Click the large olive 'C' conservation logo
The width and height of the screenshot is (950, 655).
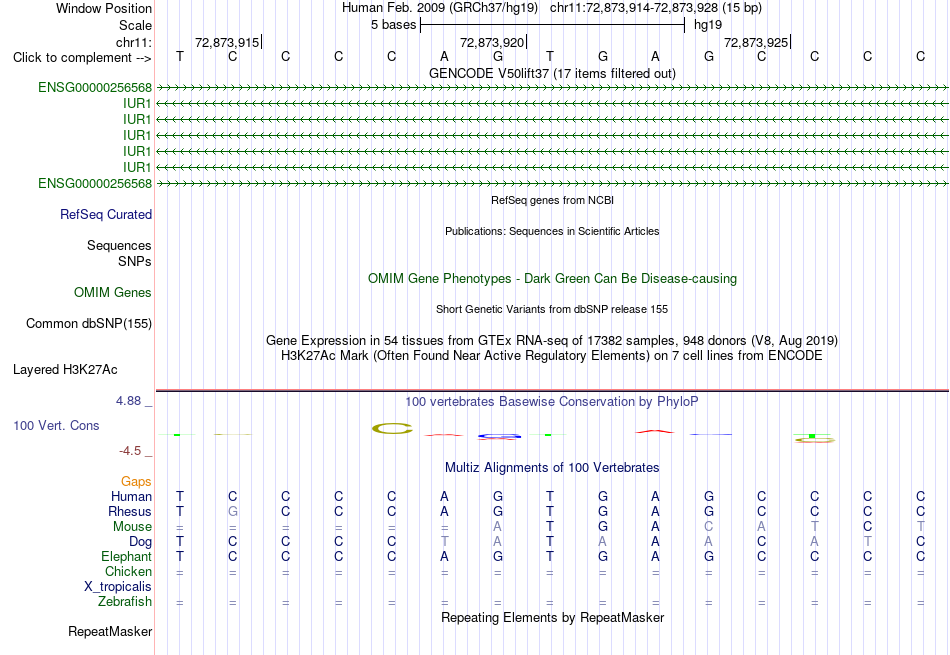tap(392, 428)
